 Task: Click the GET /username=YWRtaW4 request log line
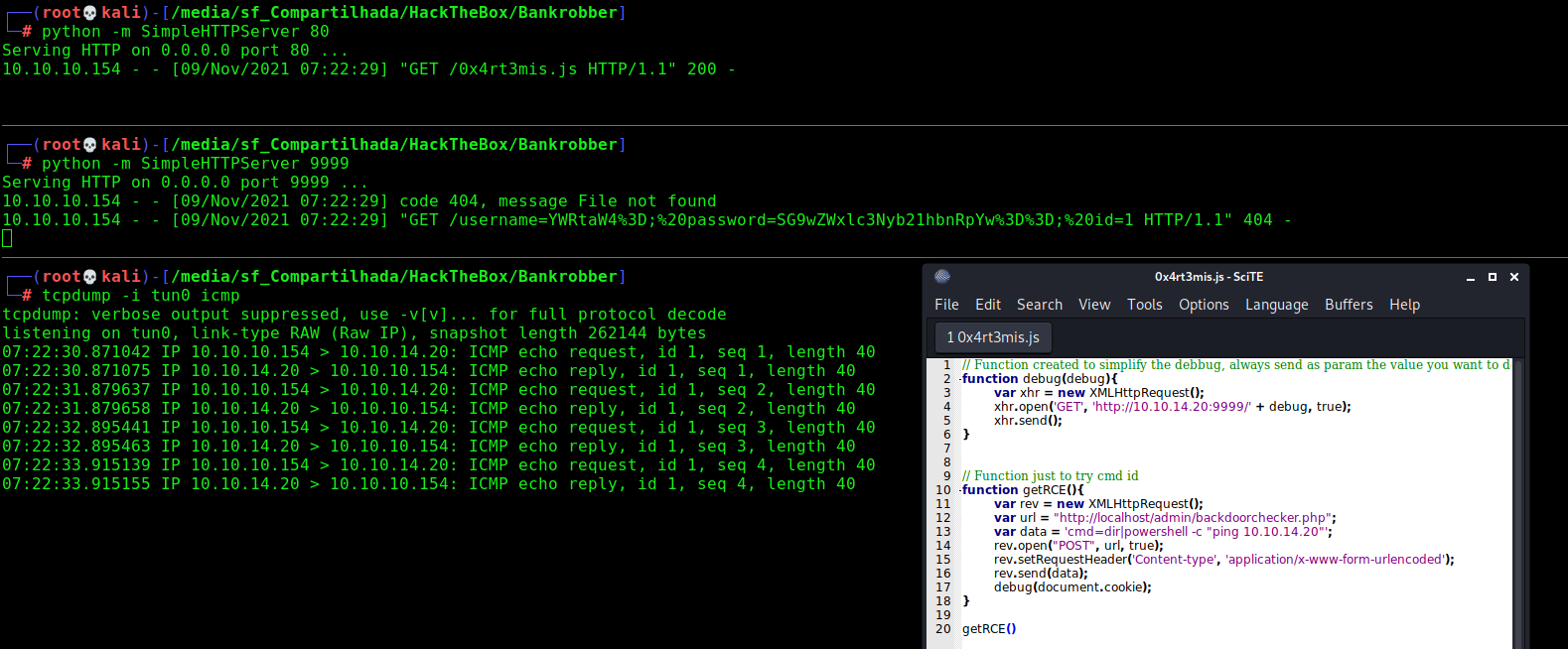647,220
